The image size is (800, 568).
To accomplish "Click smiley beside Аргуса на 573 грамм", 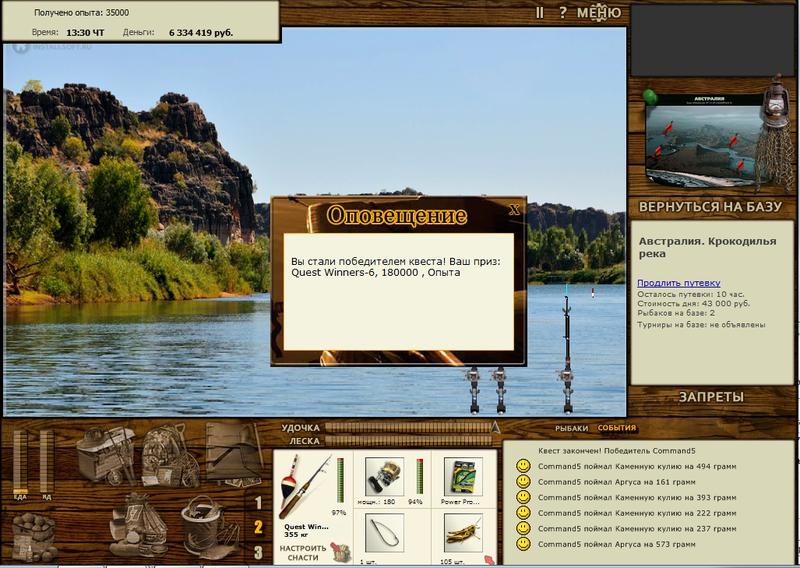I will [x=523, y=544].
